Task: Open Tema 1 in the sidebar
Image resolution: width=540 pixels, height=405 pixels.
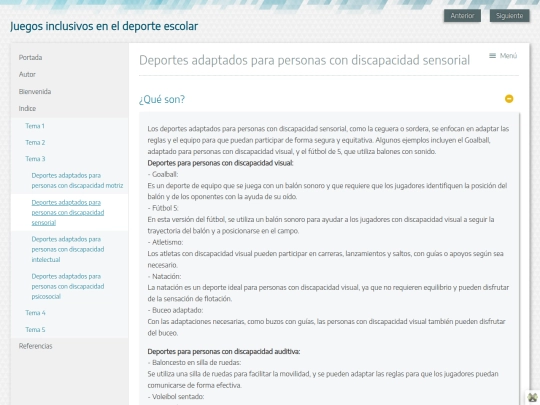Action: [35, 126]
